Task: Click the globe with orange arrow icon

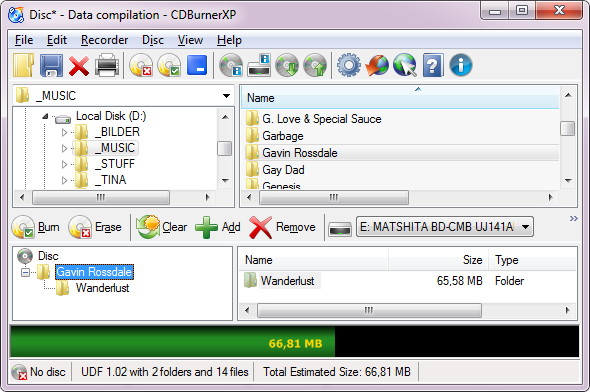Action: (x=377, y=65)
